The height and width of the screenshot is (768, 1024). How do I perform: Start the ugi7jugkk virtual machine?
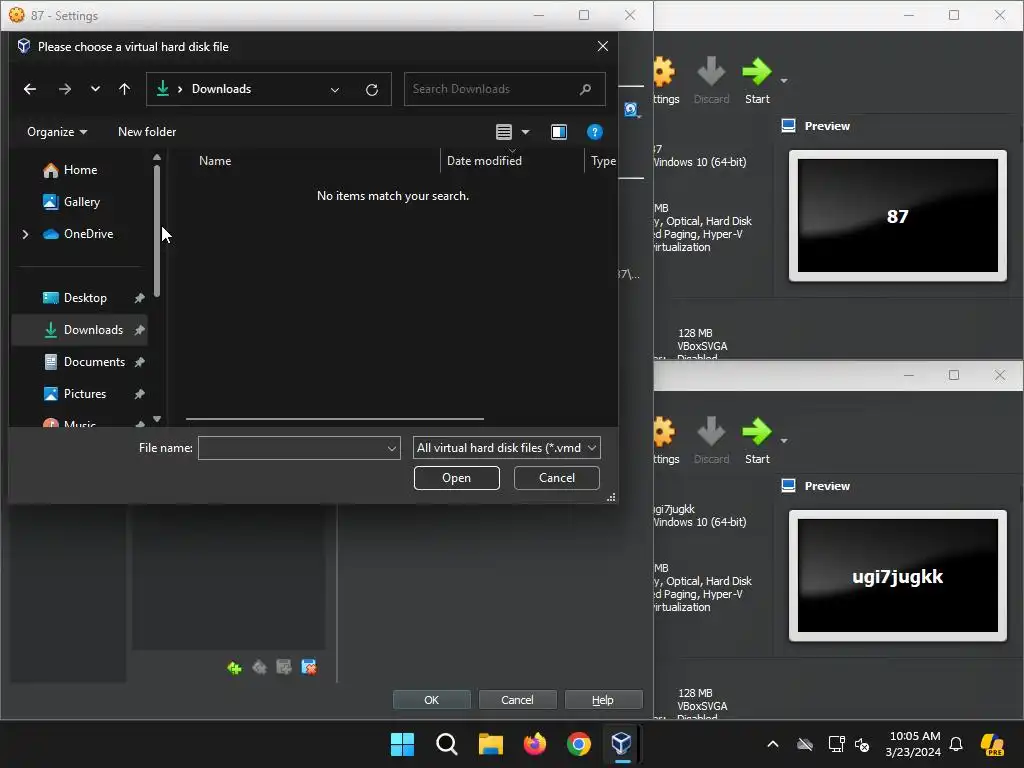(757, 441)
